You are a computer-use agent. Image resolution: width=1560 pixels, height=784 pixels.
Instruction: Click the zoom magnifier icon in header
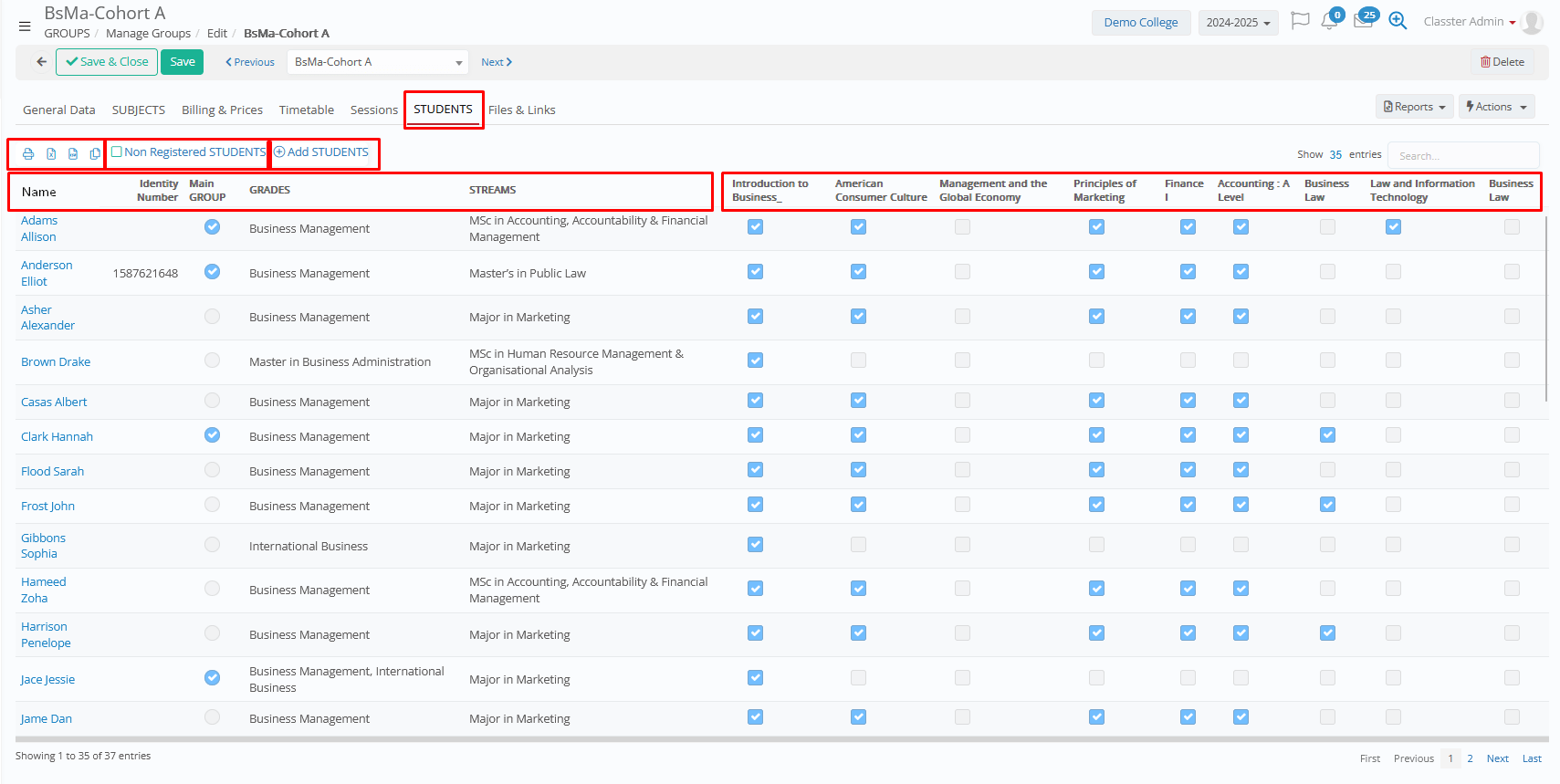[1398, 21]
